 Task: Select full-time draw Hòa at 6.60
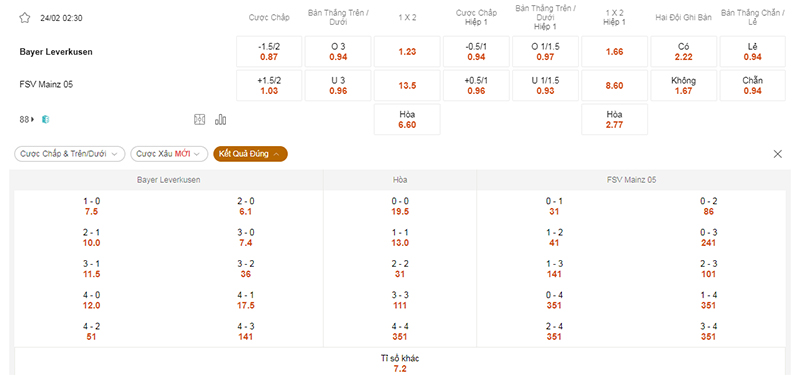[x=407, y=119]
